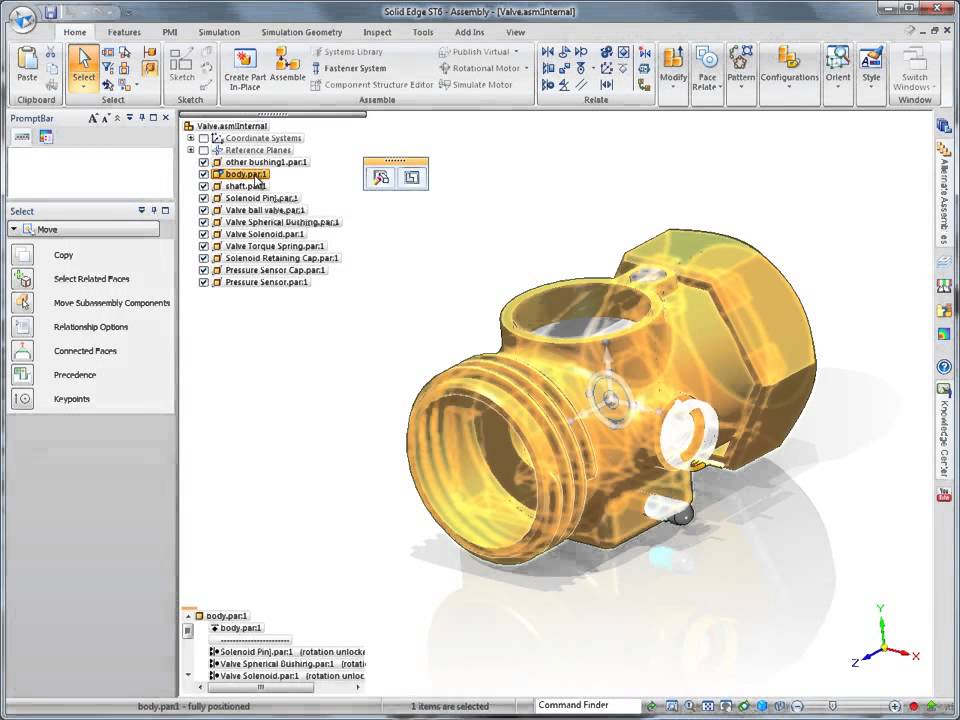Click the Connected Faces icon
Screen dimensions: 960x720
pos(23,351)
